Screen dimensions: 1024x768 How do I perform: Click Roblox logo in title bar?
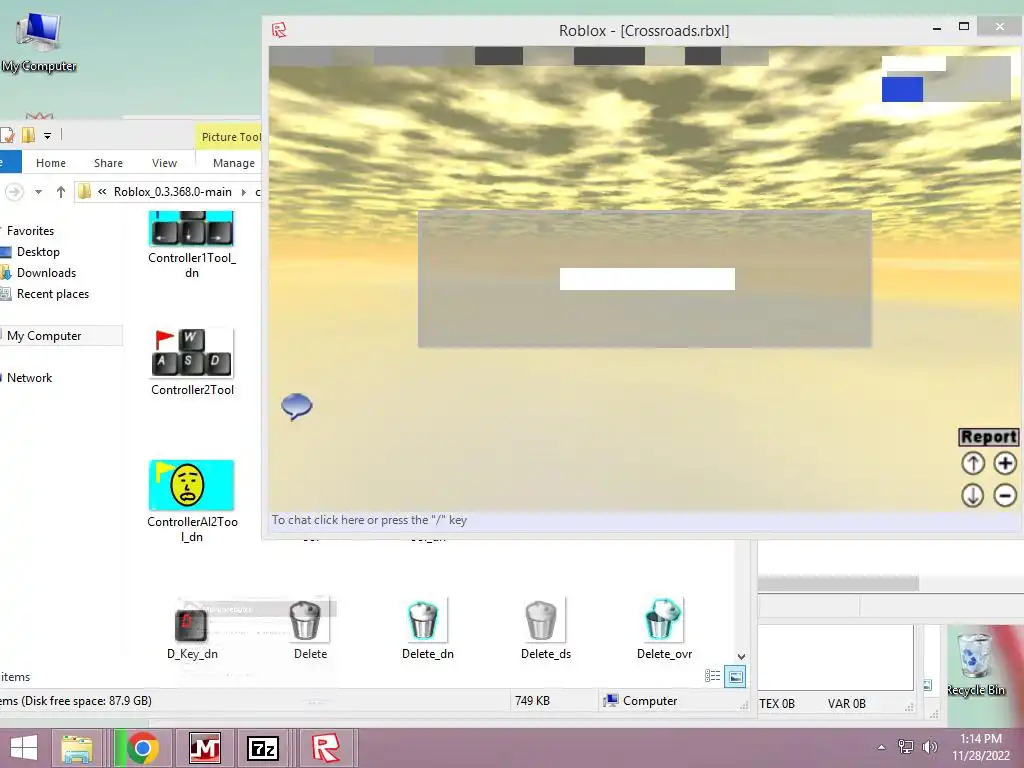point(280,29)
